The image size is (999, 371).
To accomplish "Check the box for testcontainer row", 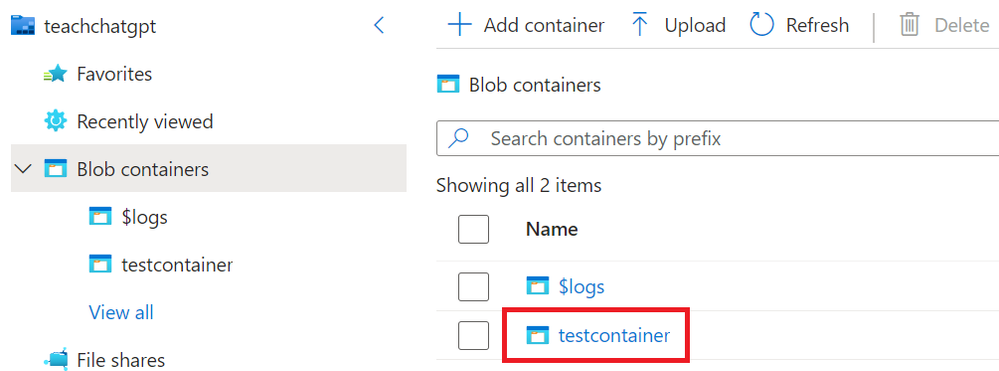I will pyautogui.click(x=473, y=335).
